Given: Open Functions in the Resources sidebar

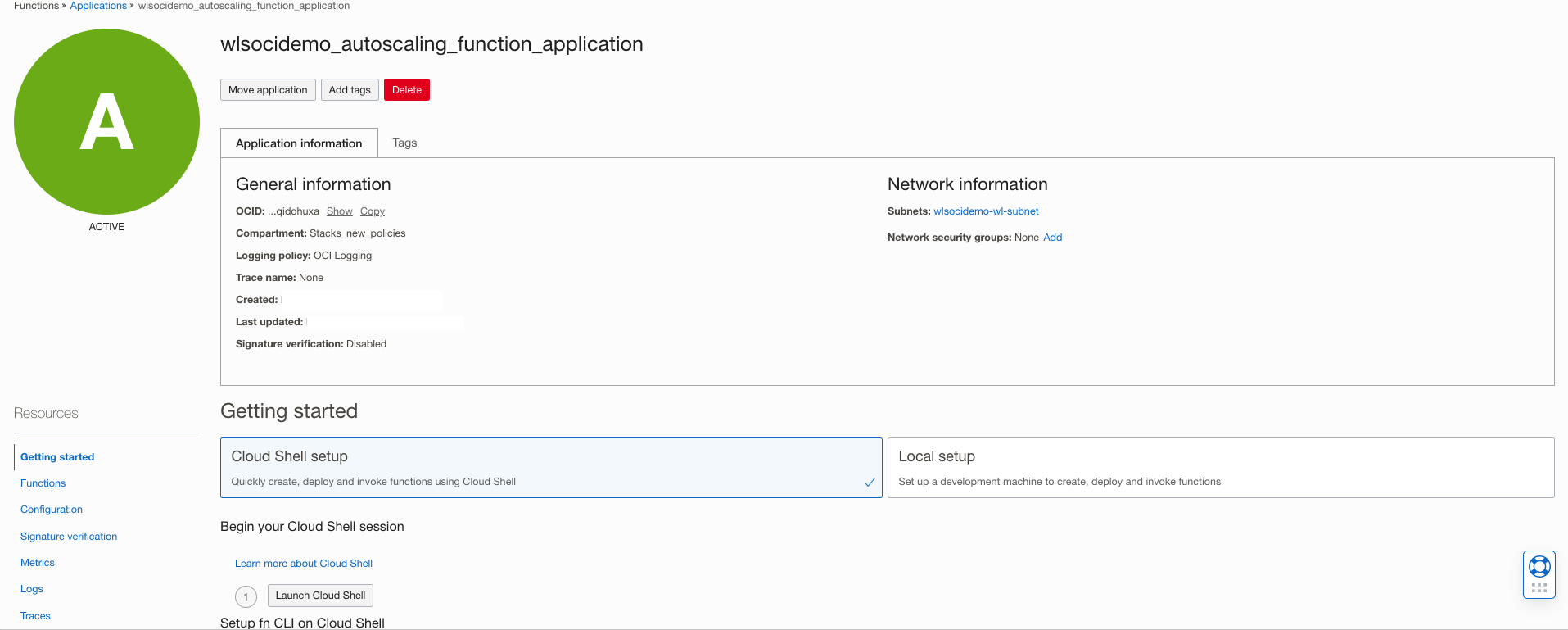Looking at the screenshot, I should (x=43, y=483).
